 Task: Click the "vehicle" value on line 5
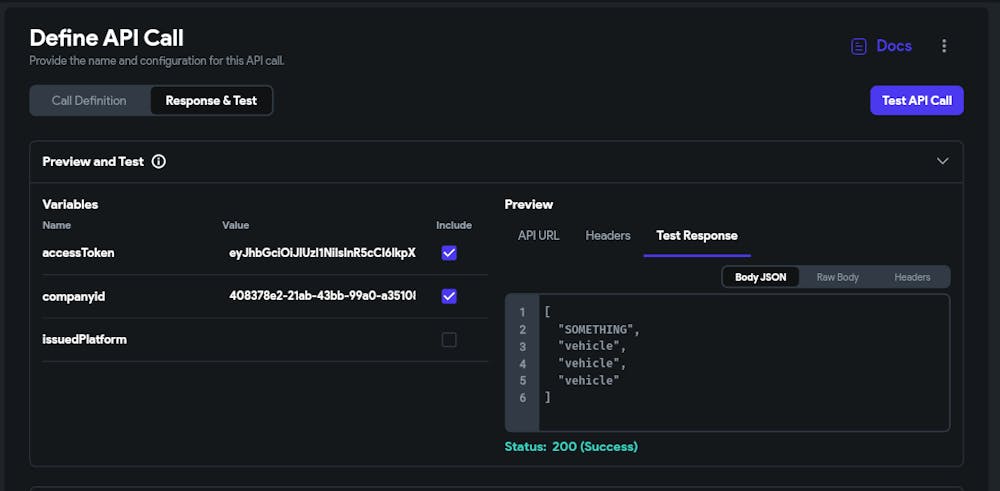[x=589, y=381]
